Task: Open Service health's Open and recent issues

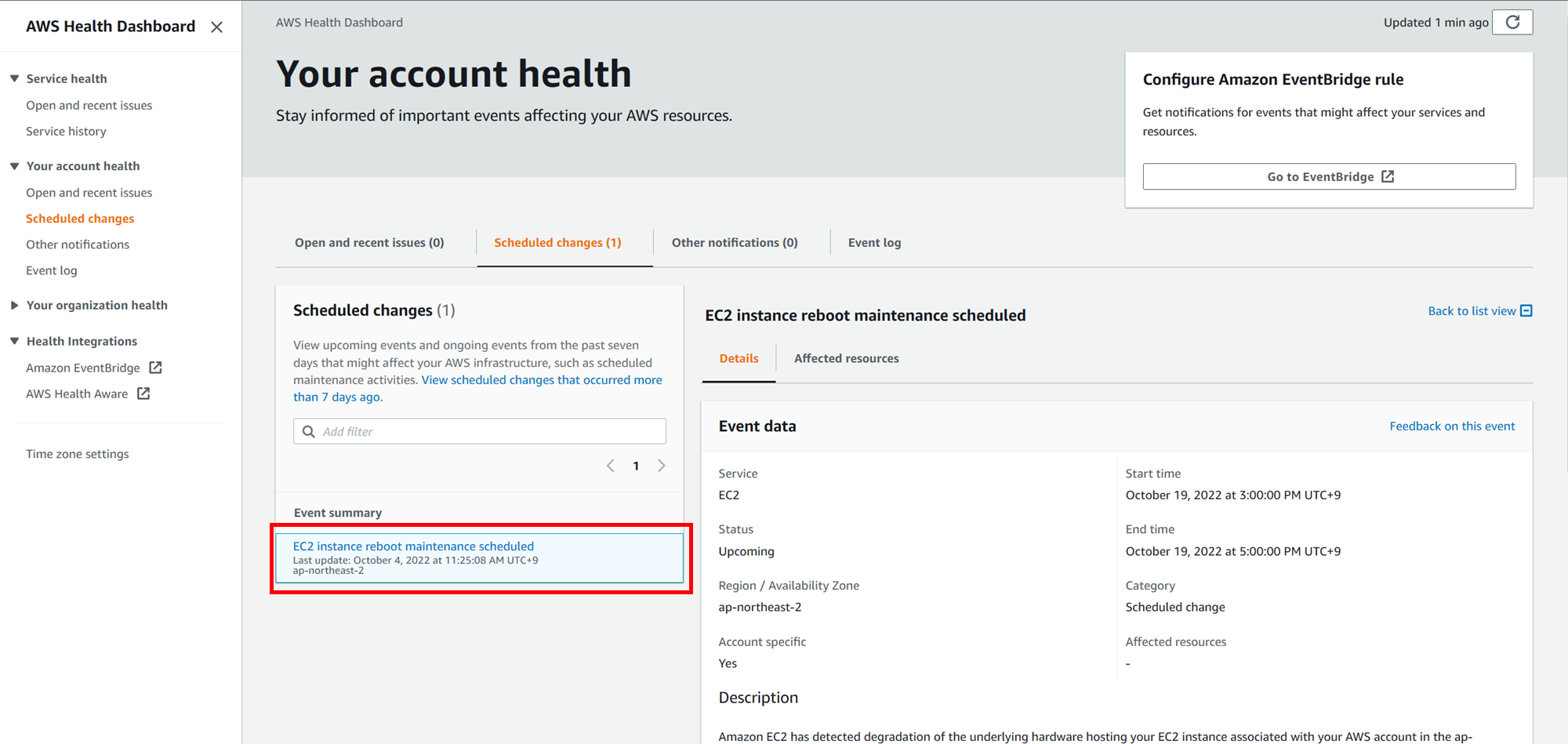Action: pos(89,105)
